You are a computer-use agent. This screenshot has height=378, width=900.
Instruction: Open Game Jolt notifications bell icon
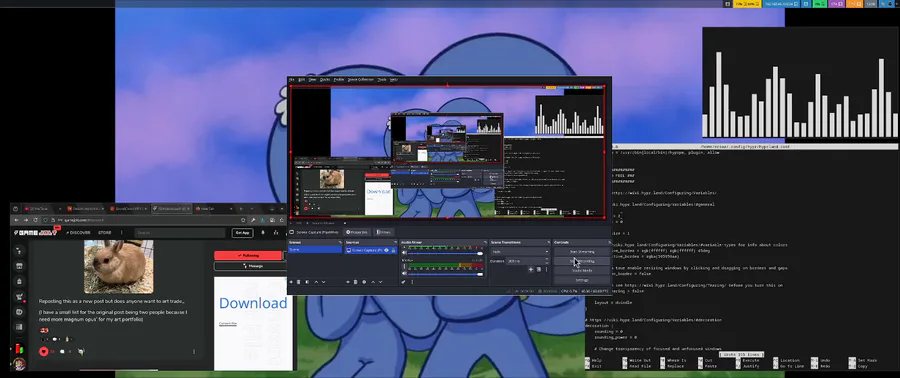[263, 233]
